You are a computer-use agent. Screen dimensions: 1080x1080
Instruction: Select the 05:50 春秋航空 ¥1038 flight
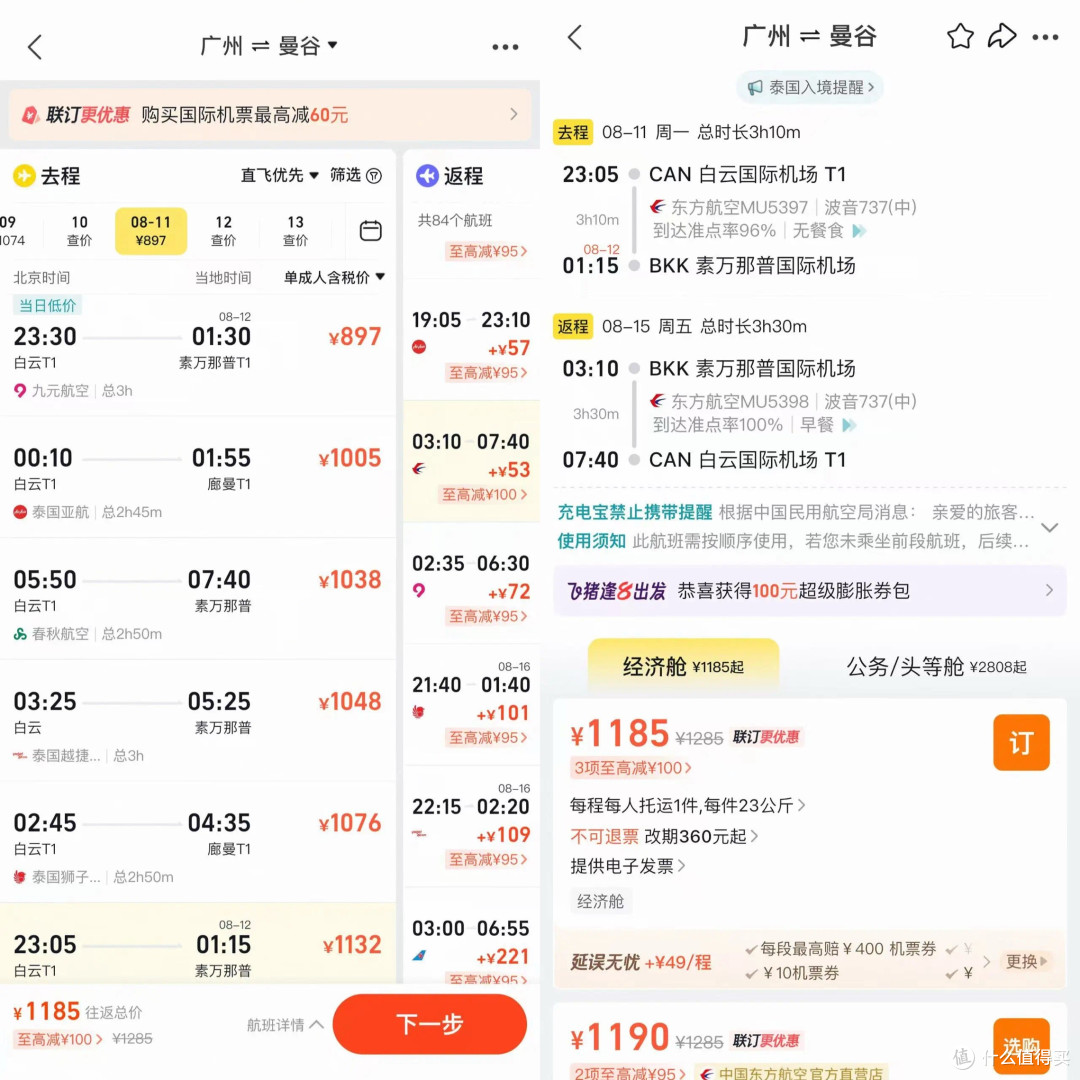click(198, 599)
